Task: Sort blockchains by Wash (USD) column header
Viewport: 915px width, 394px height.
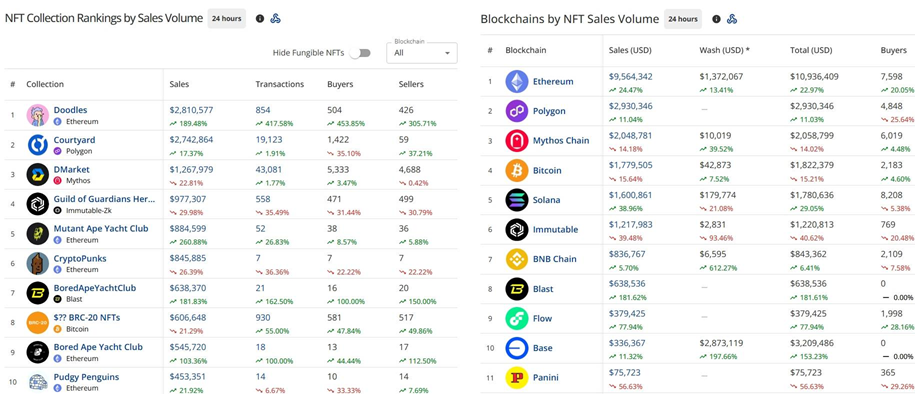Action: coord(724,50)
